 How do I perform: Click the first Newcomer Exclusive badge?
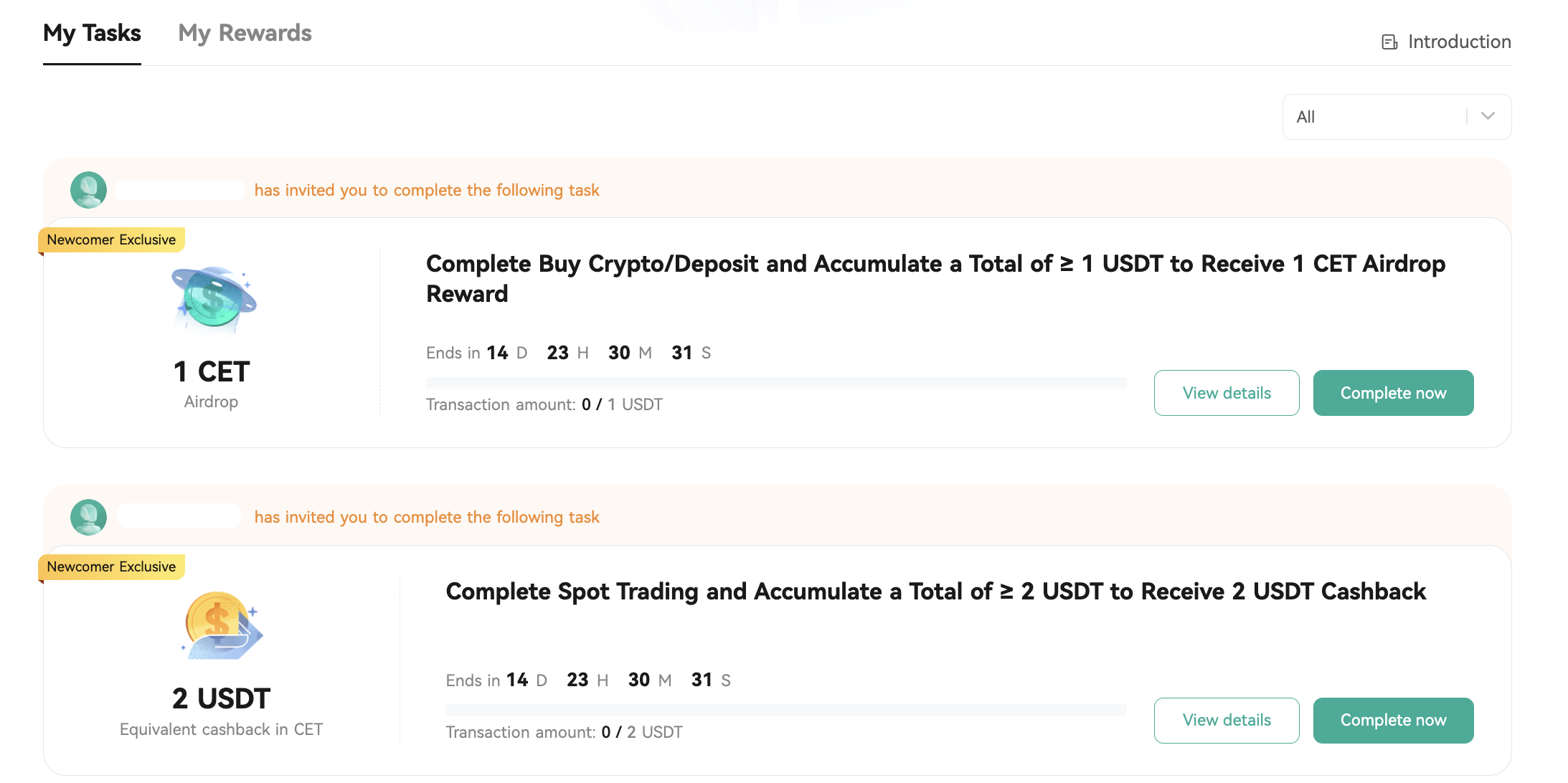(111, 239)
